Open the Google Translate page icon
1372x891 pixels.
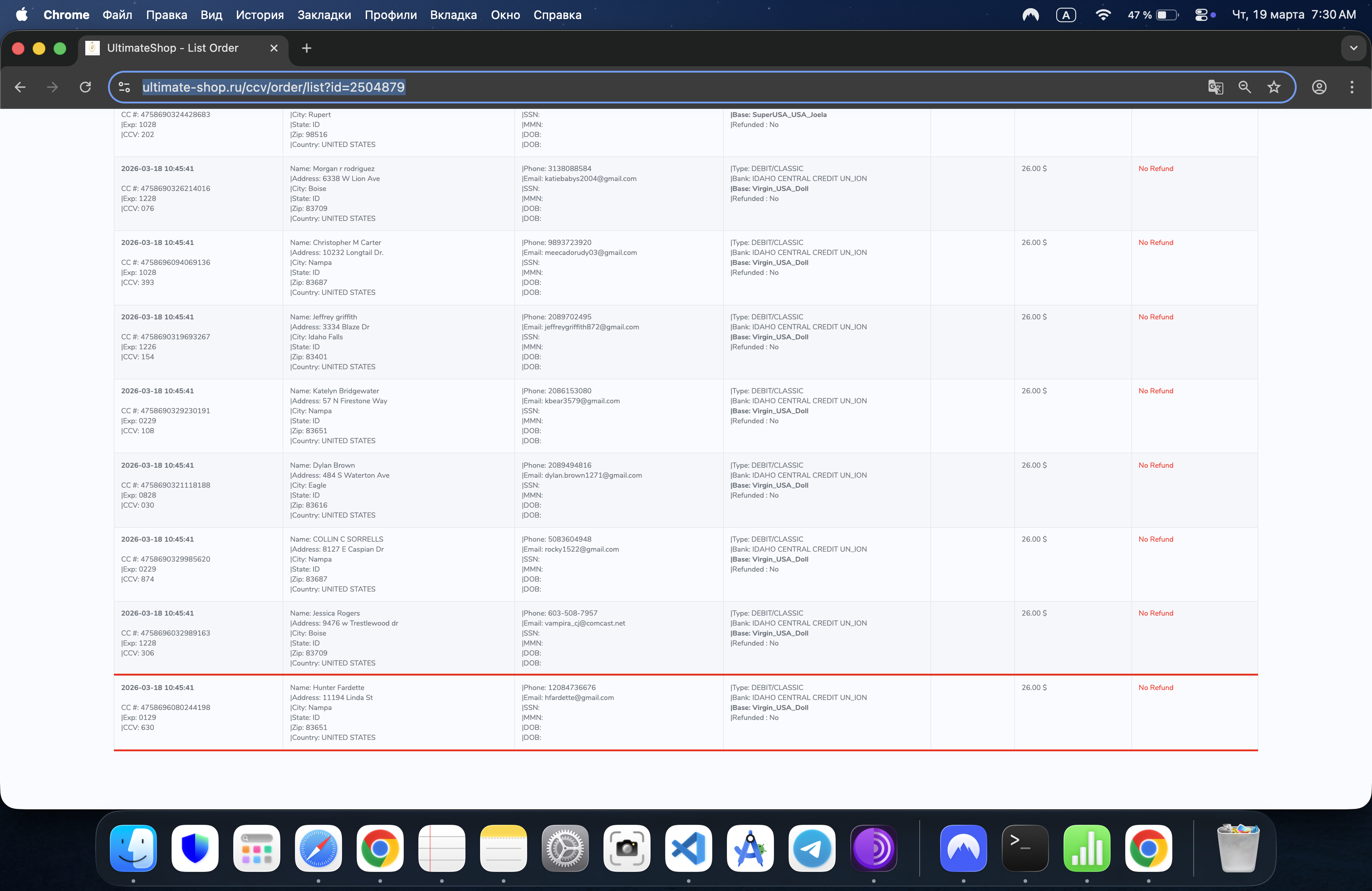click(x=1215, y=87)
